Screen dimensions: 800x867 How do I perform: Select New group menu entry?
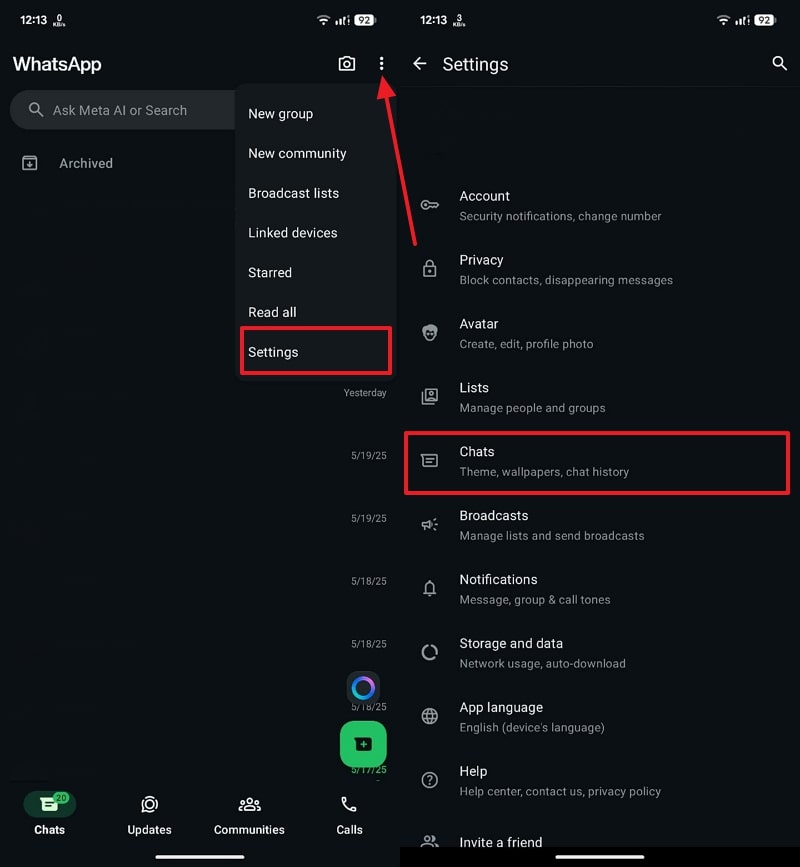tap(281, 114)
